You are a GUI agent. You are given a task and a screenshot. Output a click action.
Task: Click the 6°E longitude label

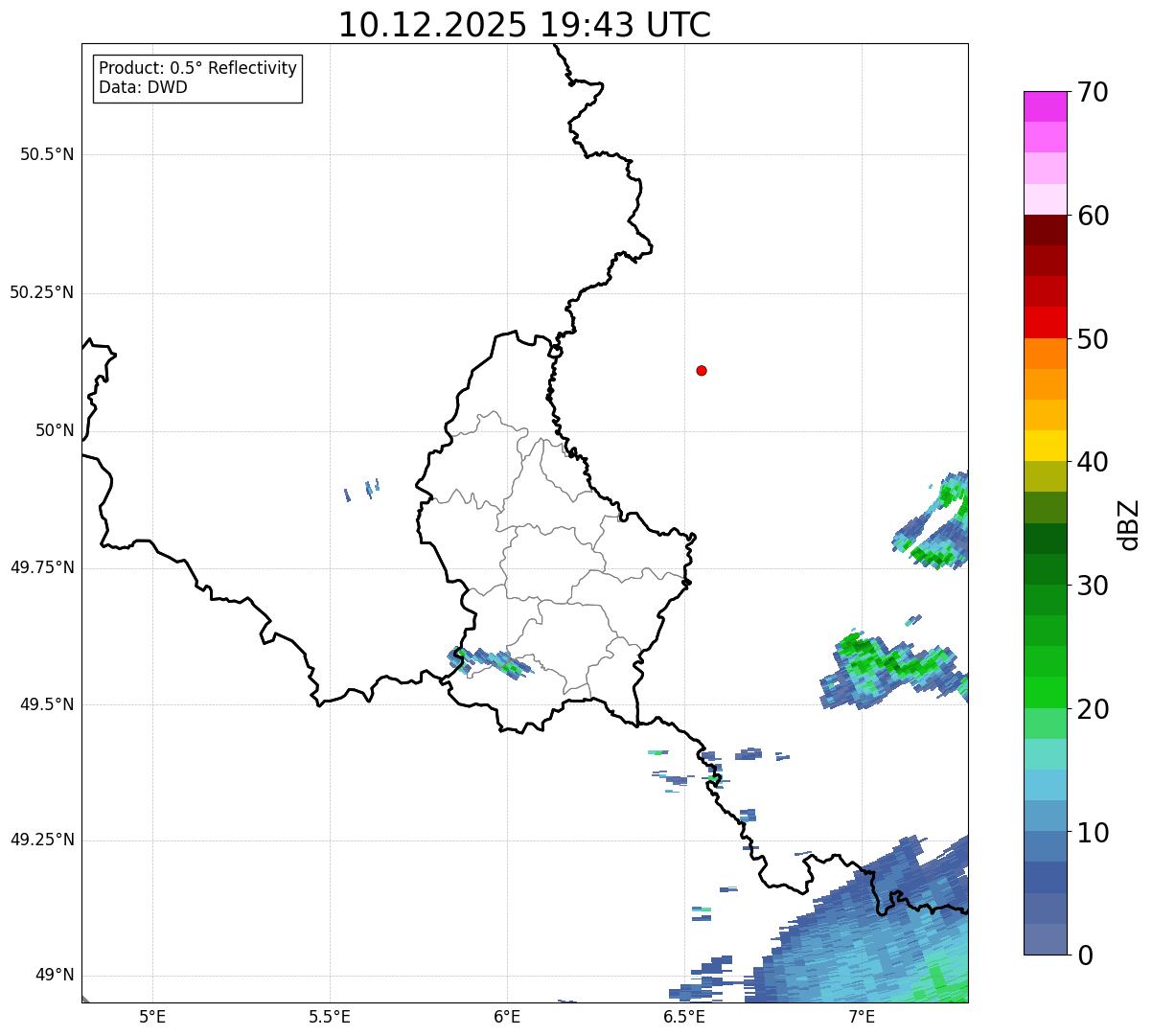pyautogui.click(x=507, y=1017)
